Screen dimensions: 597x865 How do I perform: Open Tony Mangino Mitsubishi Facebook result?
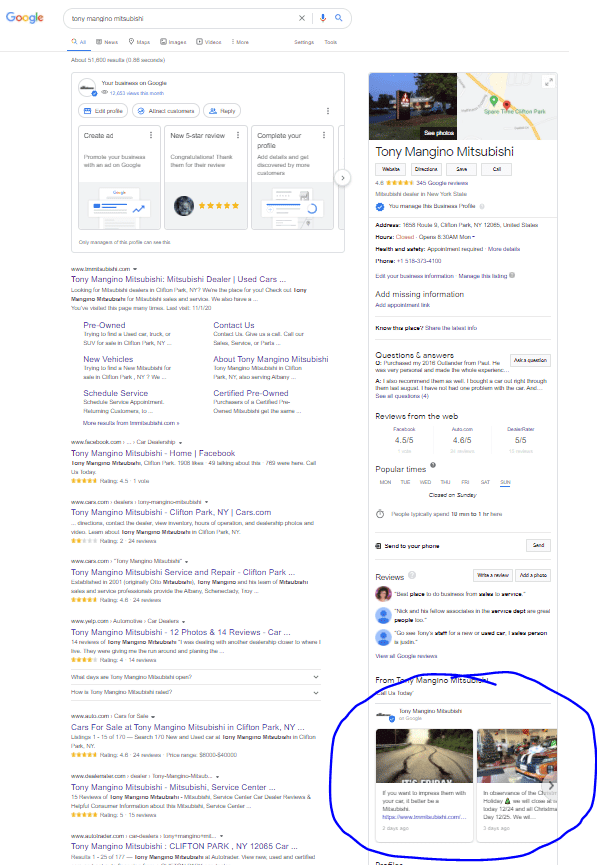pos(153,453)
